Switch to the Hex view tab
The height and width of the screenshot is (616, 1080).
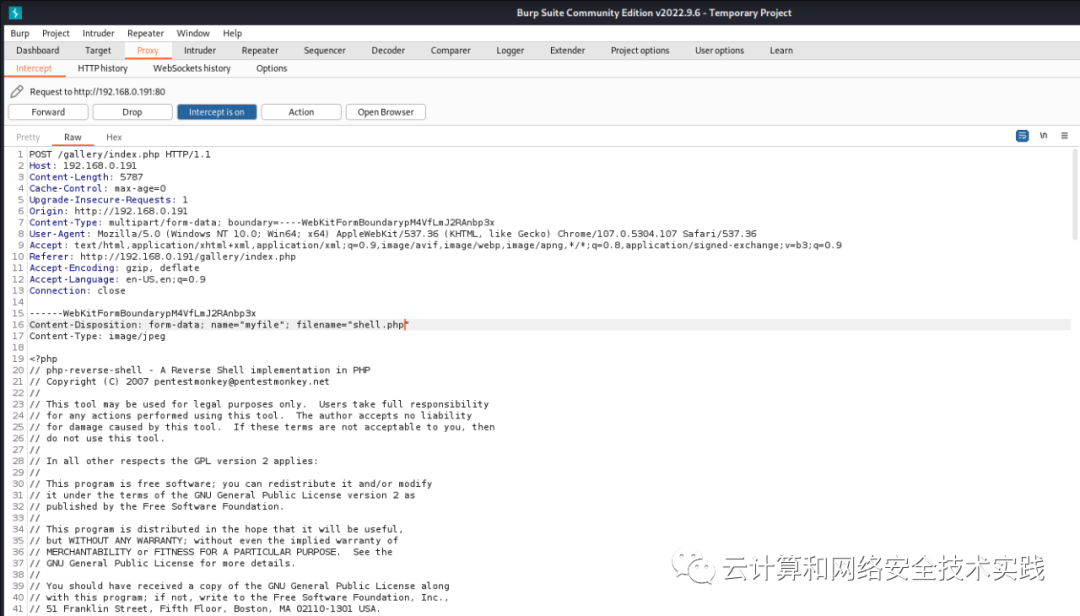click(114, 137)
